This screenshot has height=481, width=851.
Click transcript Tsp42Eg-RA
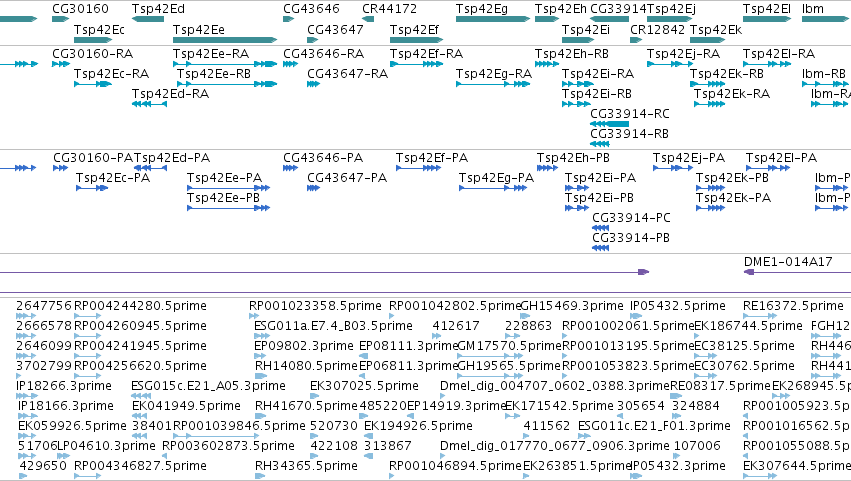point(493,74)
